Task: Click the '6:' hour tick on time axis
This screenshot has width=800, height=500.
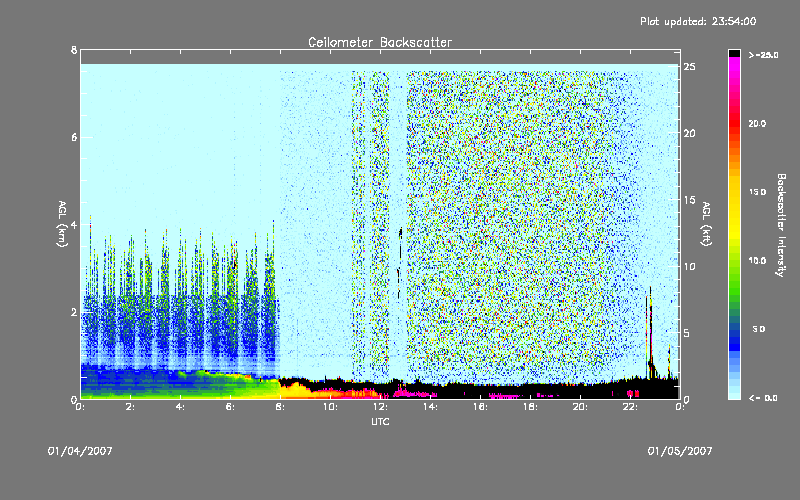Action: (230, 407)
